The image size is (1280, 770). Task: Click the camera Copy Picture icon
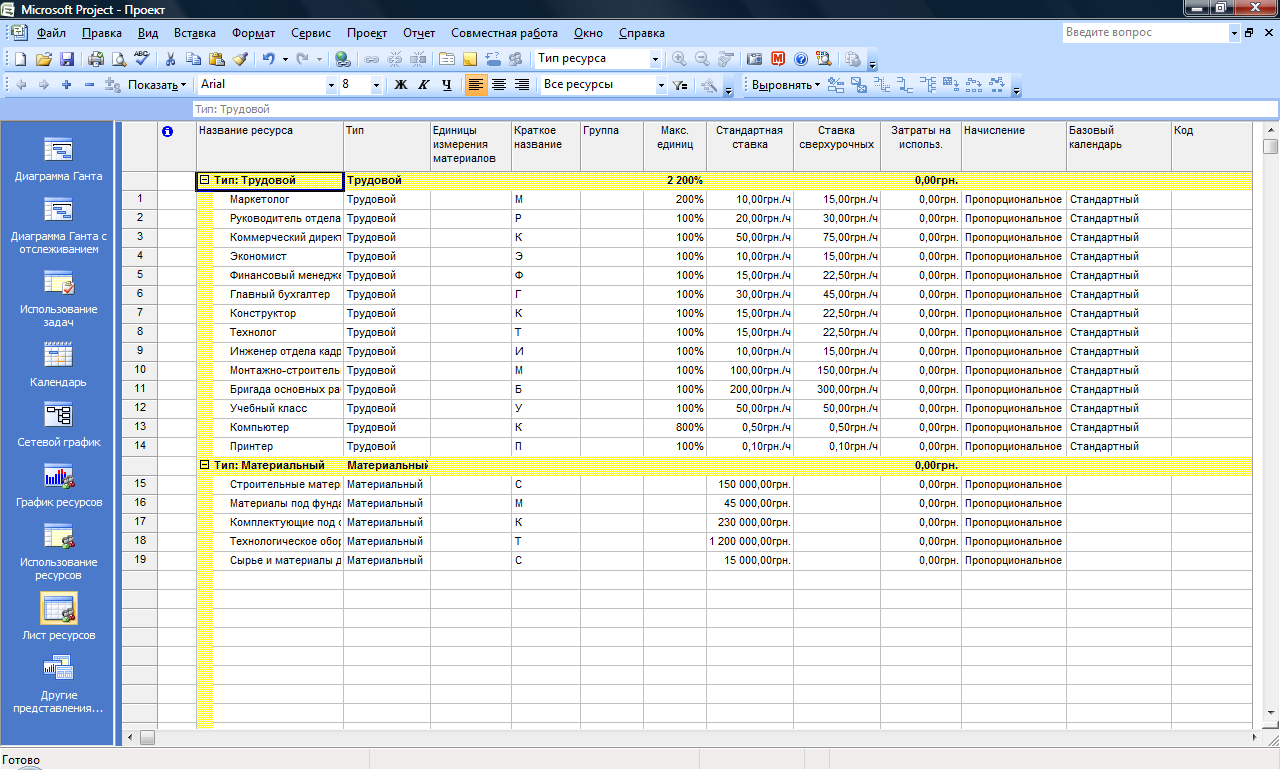click(x=755, y=59)
